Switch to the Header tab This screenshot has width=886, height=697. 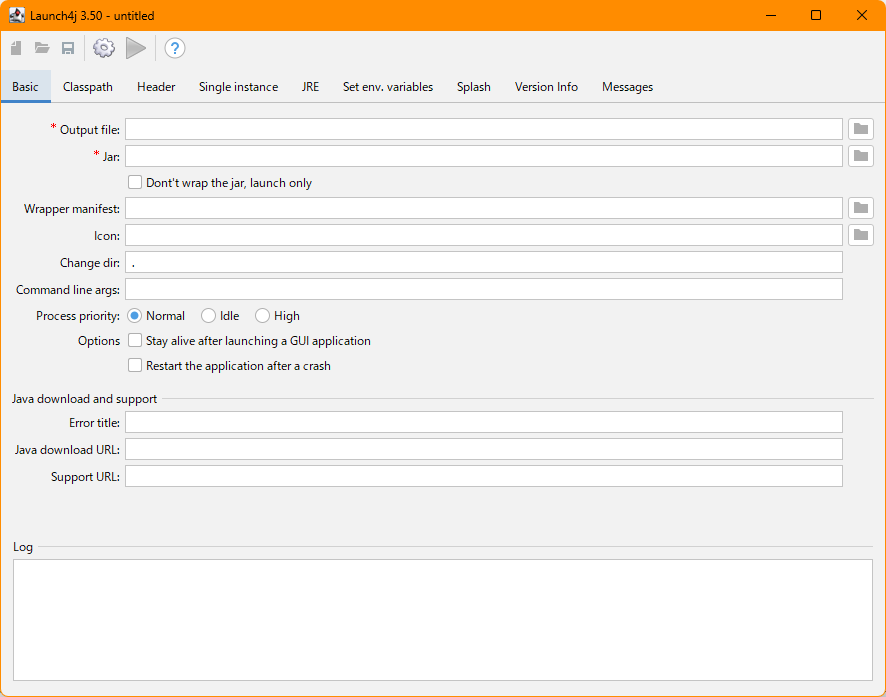coord(156,86)
